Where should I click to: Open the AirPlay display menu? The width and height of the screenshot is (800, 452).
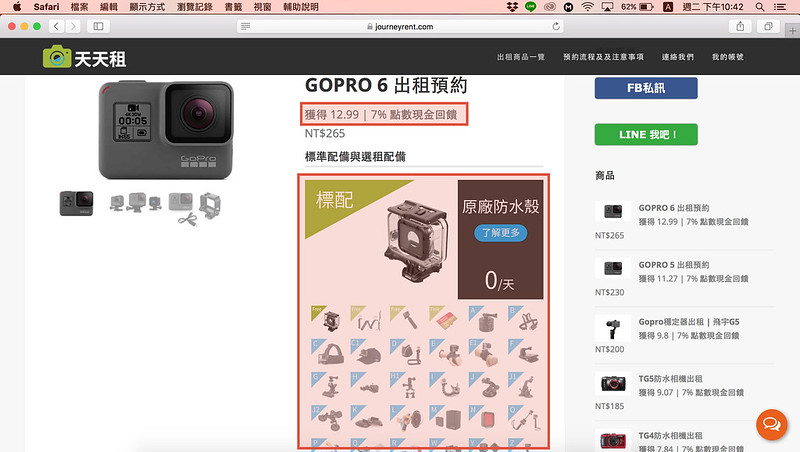[x=607, y=7]
